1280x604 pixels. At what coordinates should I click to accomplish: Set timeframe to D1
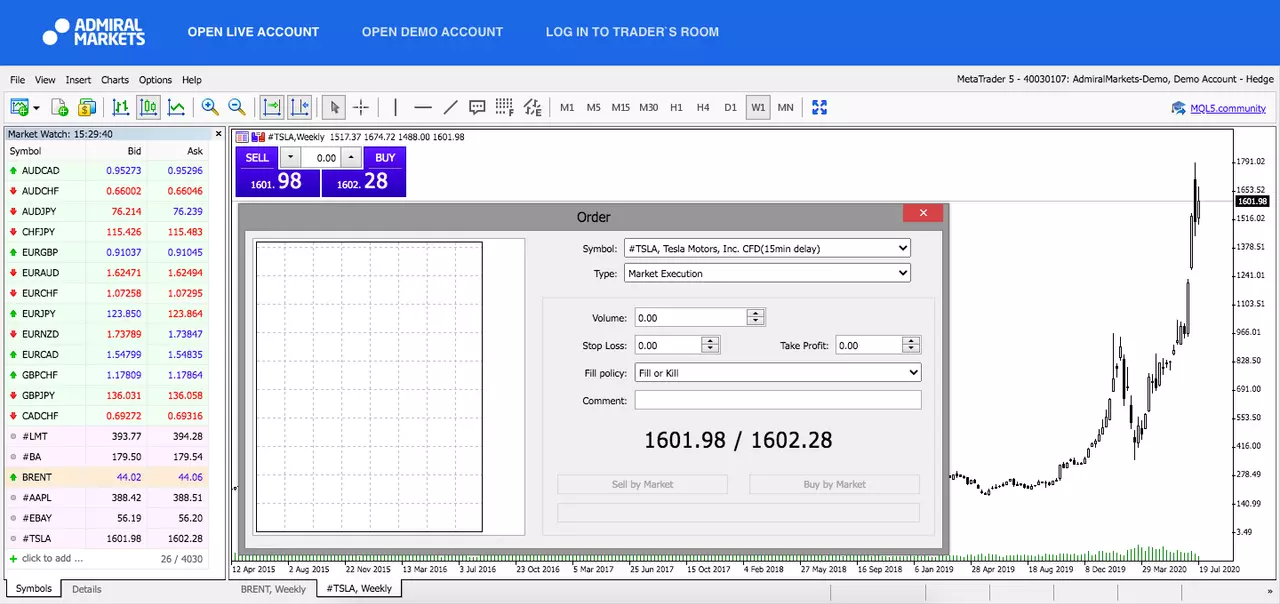click(x=730, y=107)
